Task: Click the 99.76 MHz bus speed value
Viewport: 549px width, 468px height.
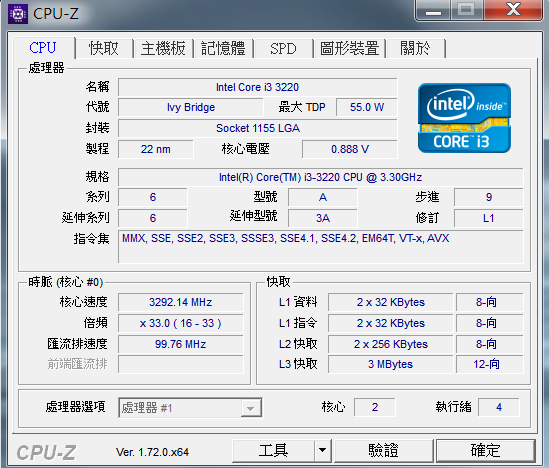Action: [x=181, y=344]
